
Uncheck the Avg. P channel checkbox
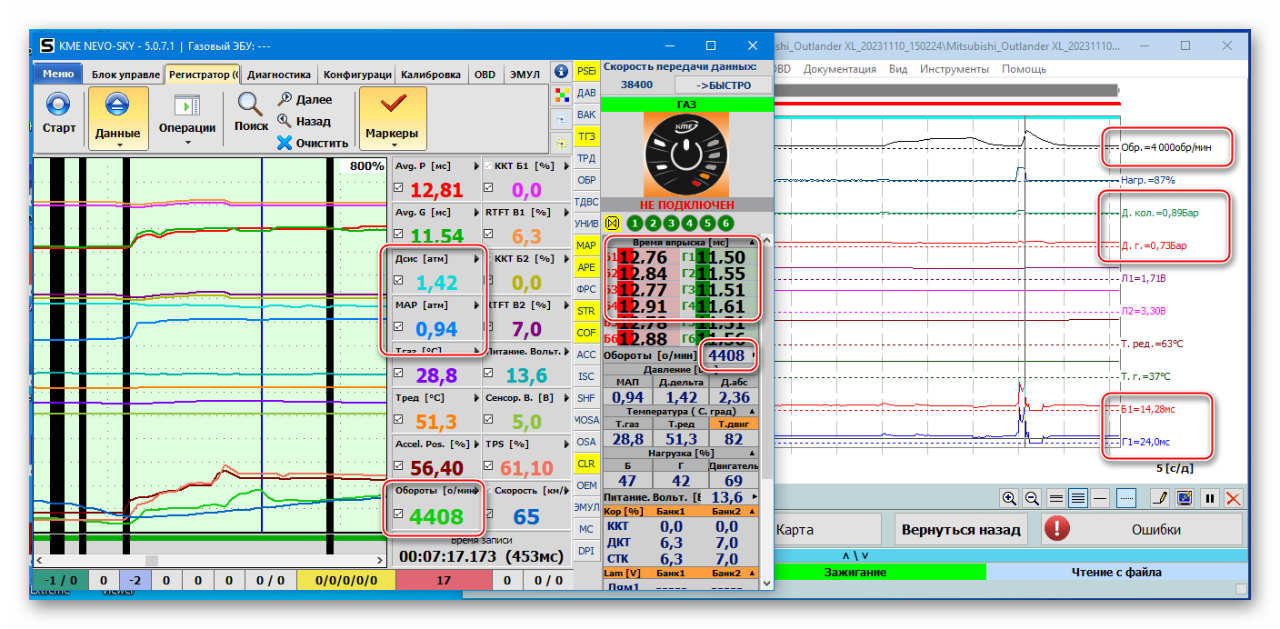[399, 188]
